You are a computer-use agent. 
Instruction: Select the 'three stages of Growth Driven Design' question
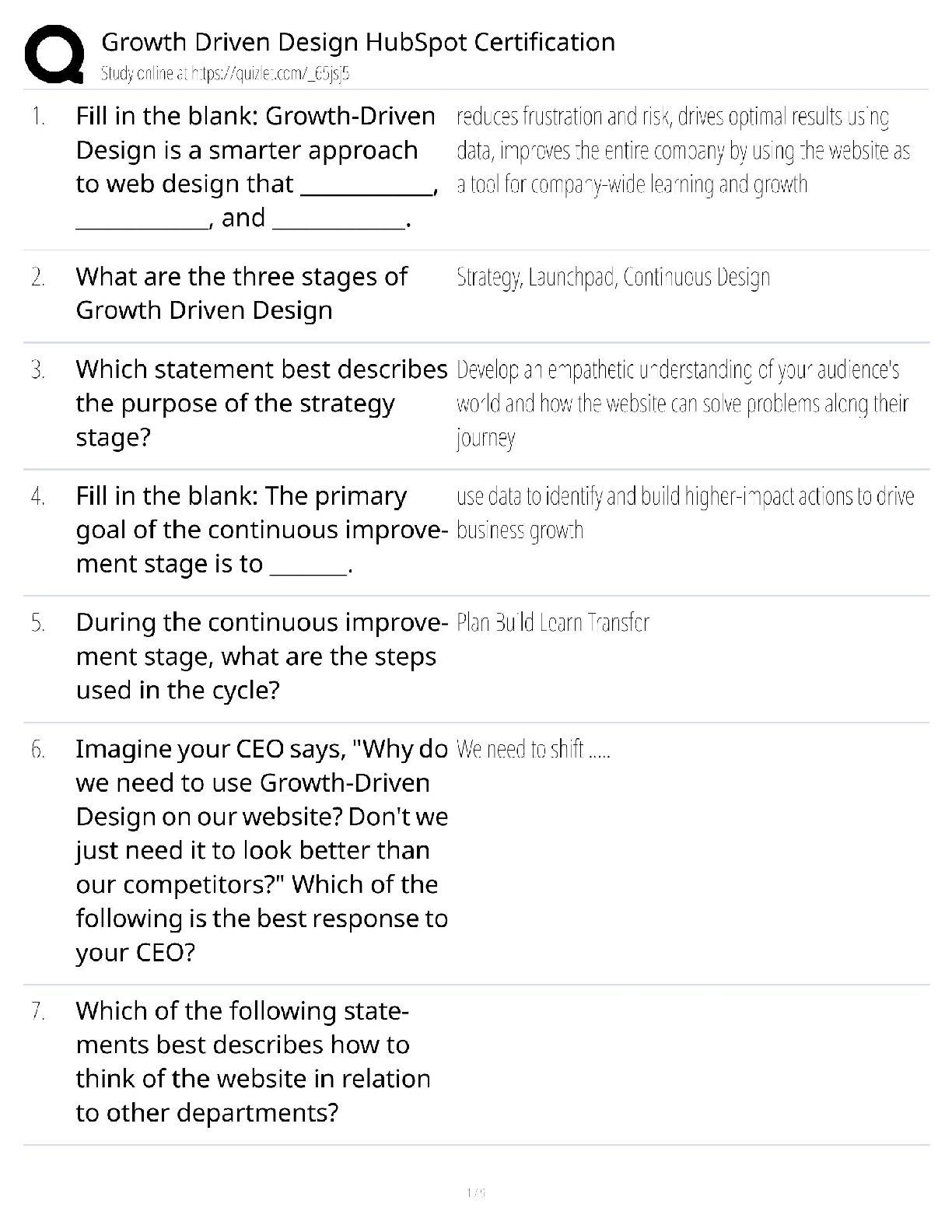(241, 293)
